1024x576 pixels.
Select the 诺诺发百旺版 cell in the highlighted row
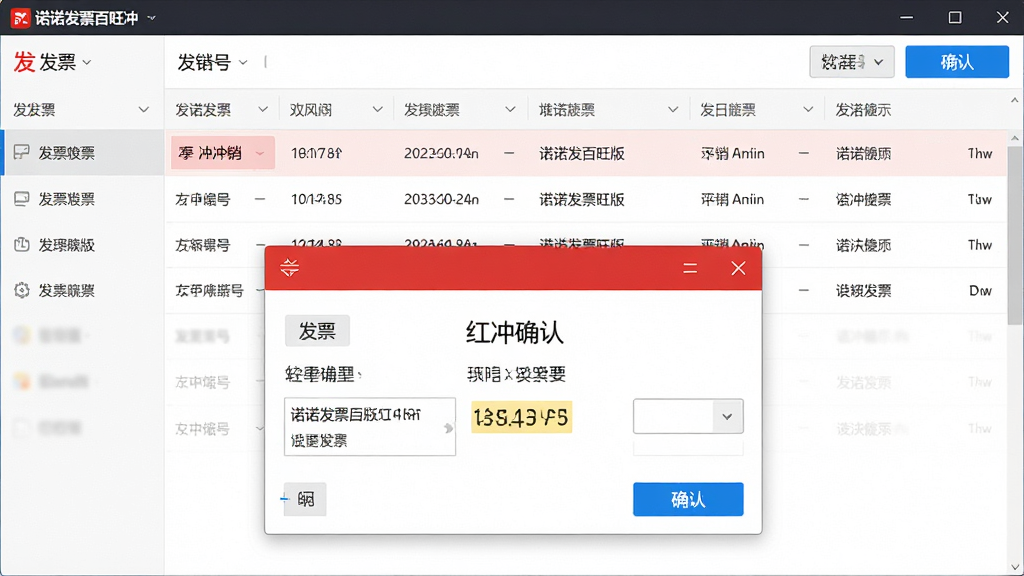(582, 153)
